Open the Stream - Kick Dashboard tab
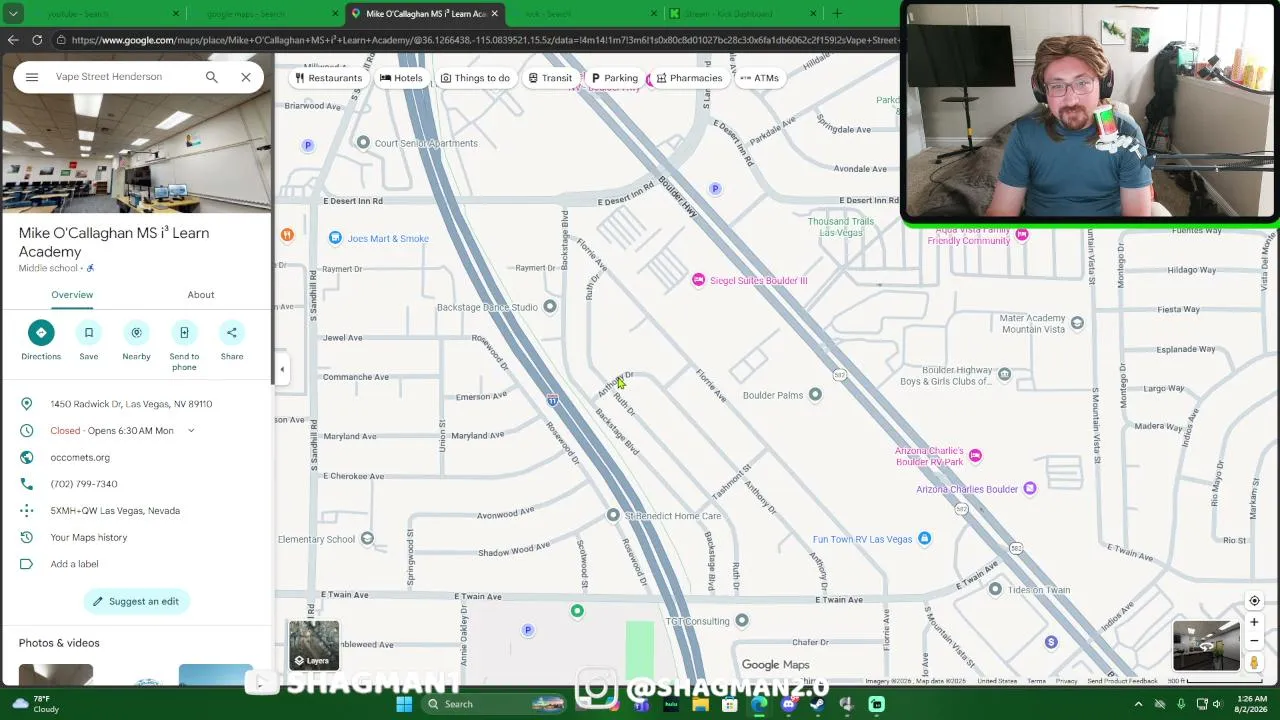 point(741,14)
